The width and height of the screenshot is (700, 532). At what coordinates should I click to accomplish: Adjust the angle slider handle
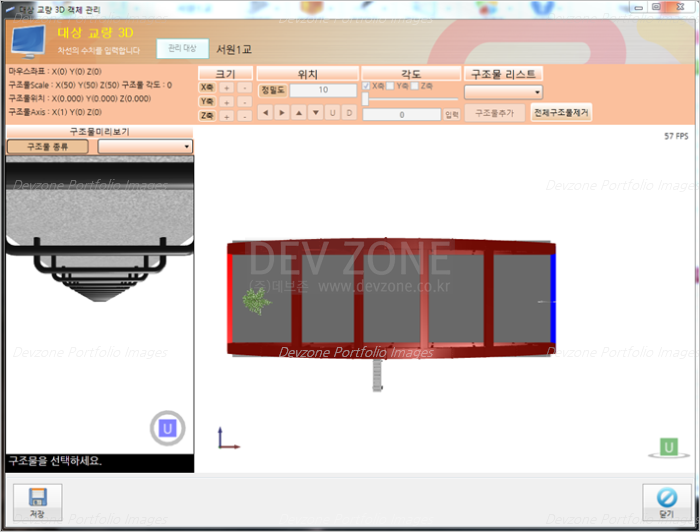click(365, 99)
